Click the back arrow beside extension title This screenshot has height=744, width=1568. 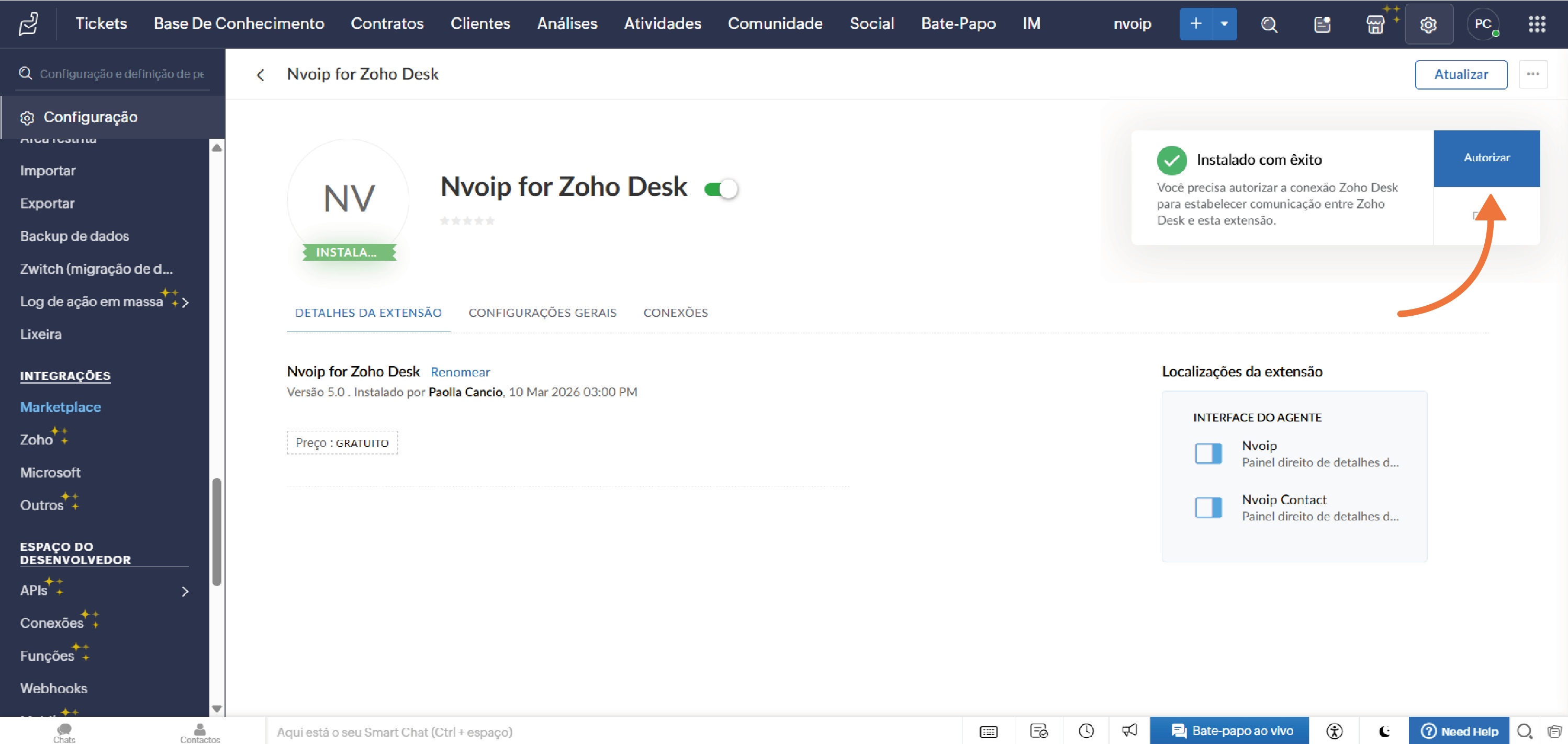[x=261, y=75]
